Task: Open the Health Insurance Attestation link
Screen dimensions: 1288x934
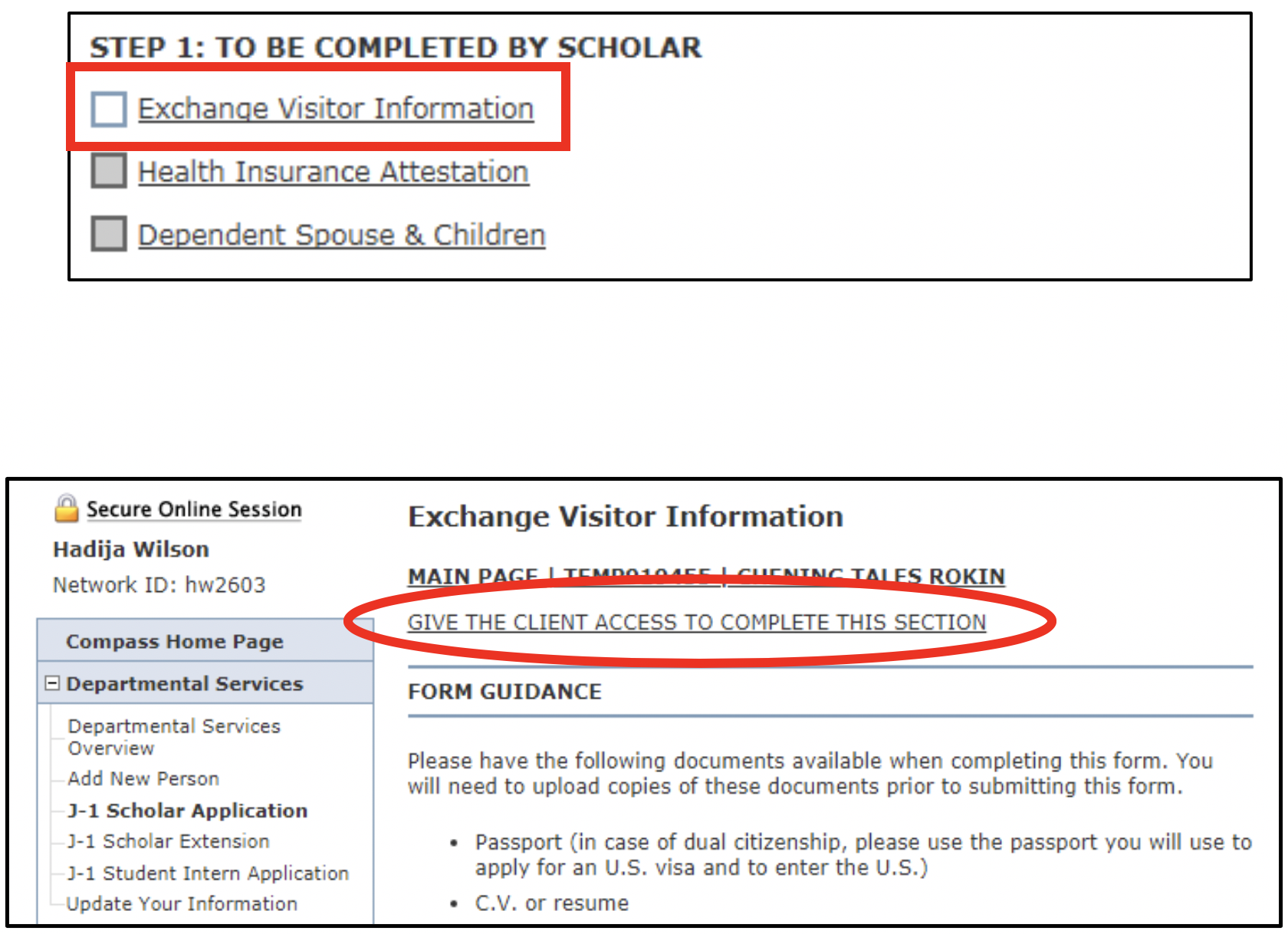Action: tap(333, 172)
